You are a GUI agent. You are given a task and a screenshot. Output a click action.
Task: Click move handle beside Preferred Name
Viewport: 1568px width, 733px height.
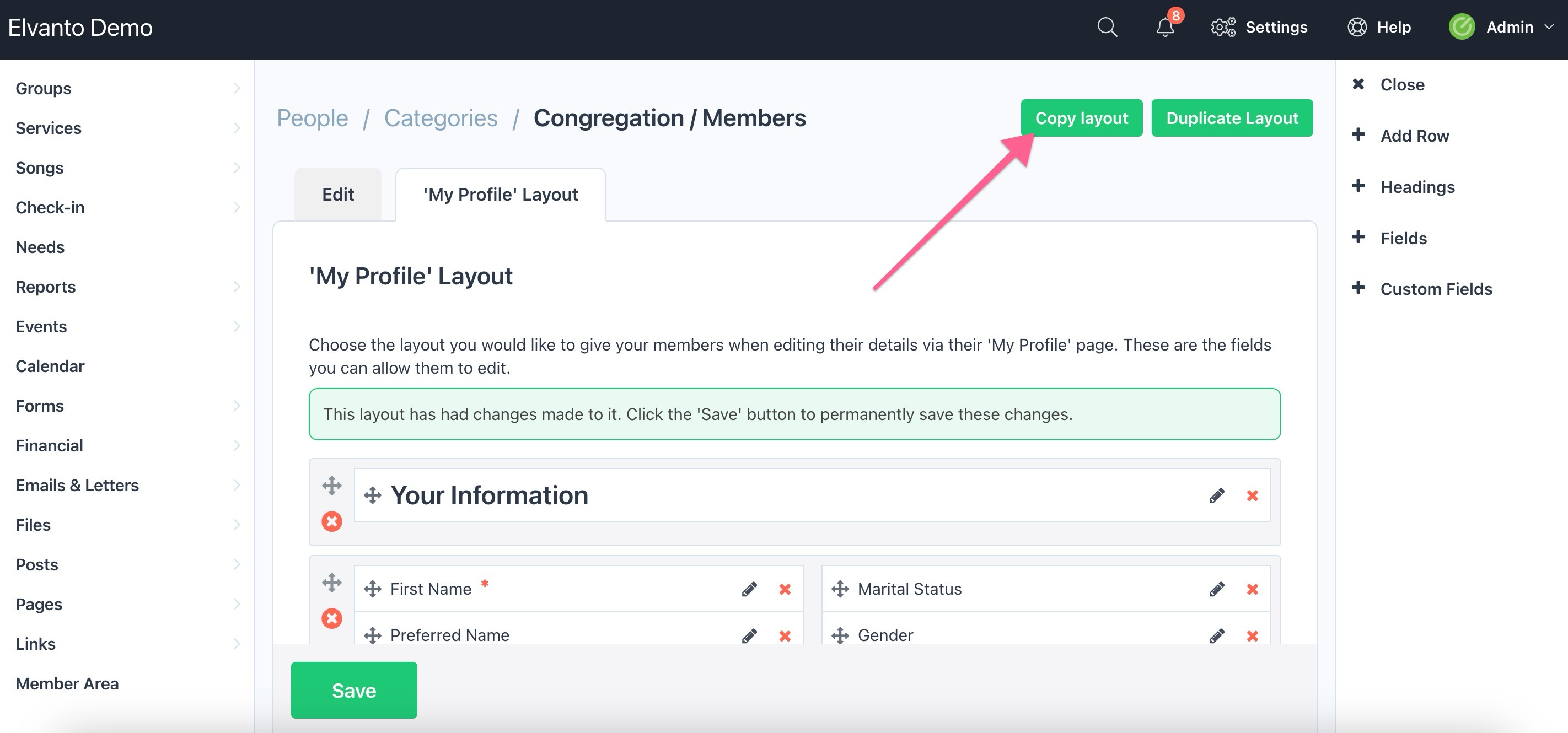373,635
